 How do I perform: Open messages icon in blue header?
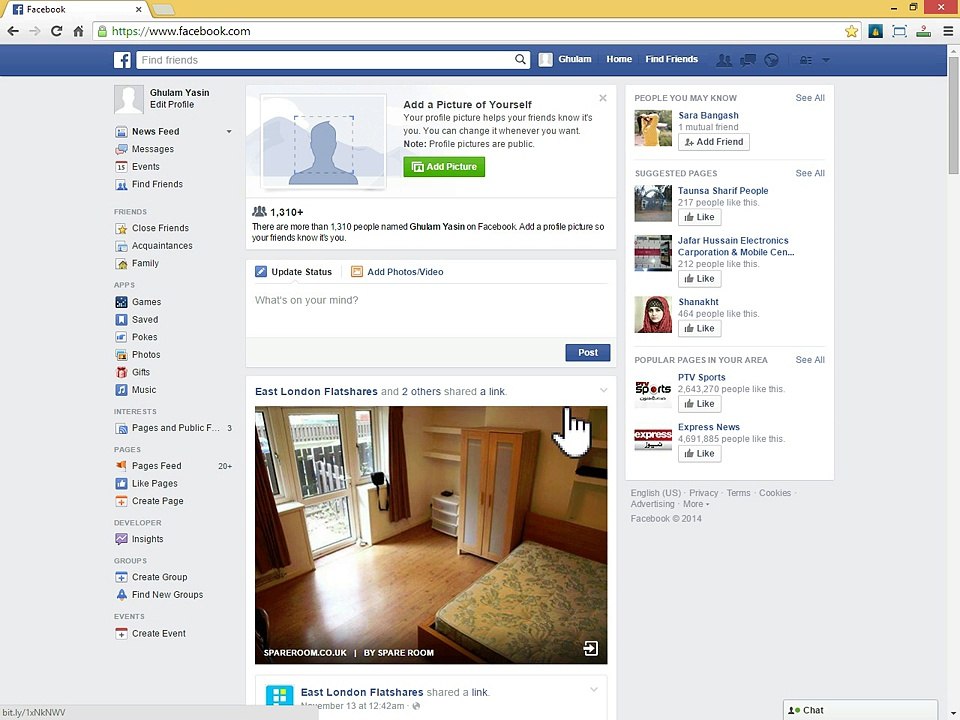tap(748, 59)
